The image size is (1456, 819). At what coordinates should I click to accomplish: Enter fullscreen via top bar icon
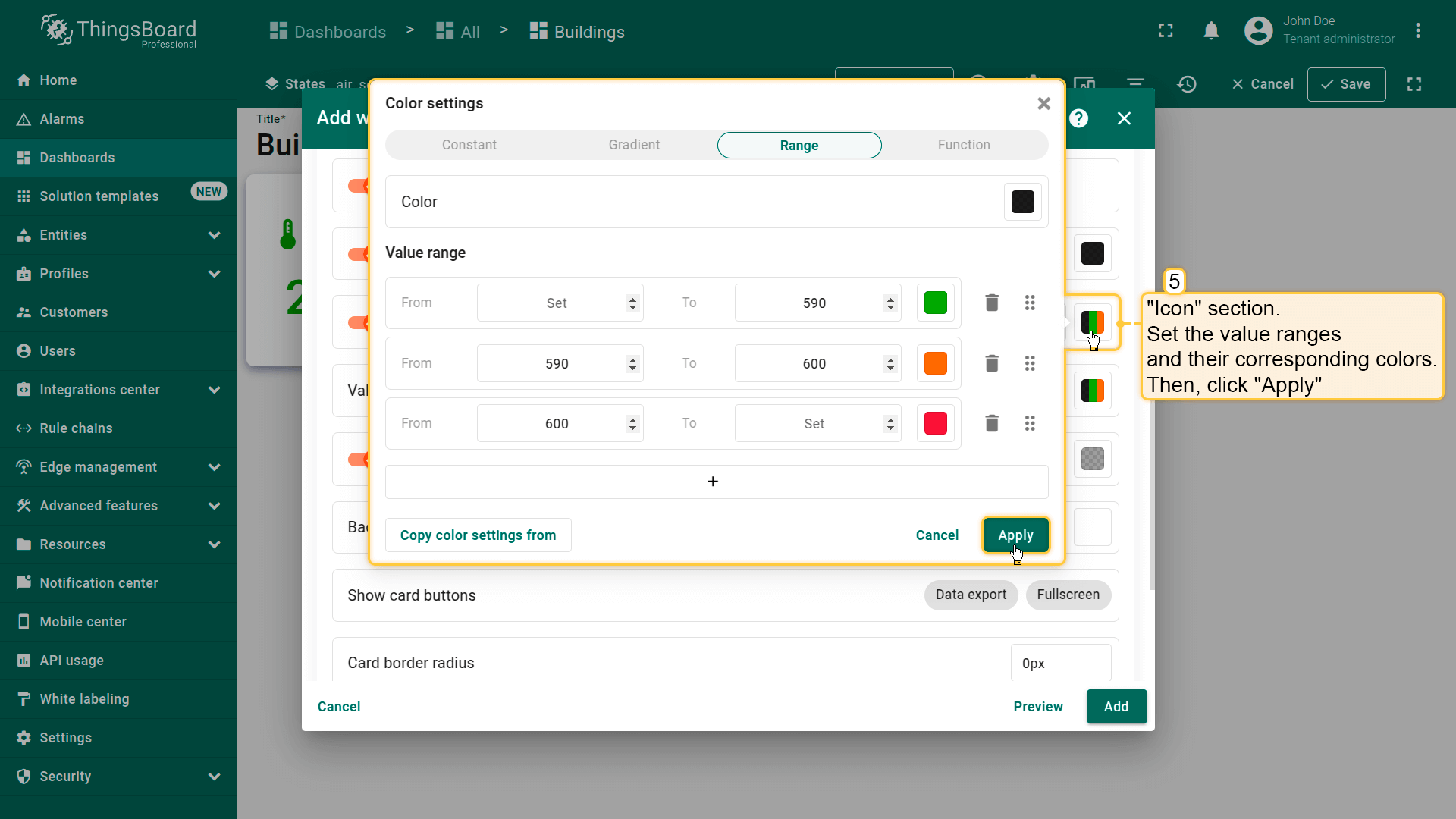coord(1166,31)
